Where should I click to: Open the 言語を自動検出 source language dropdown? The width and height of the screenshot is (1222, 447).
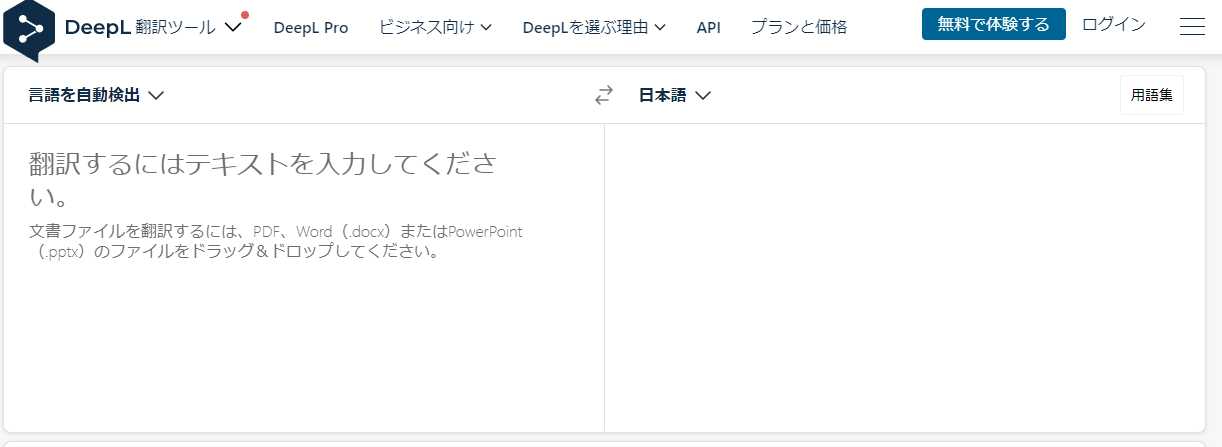coord(96,95)
